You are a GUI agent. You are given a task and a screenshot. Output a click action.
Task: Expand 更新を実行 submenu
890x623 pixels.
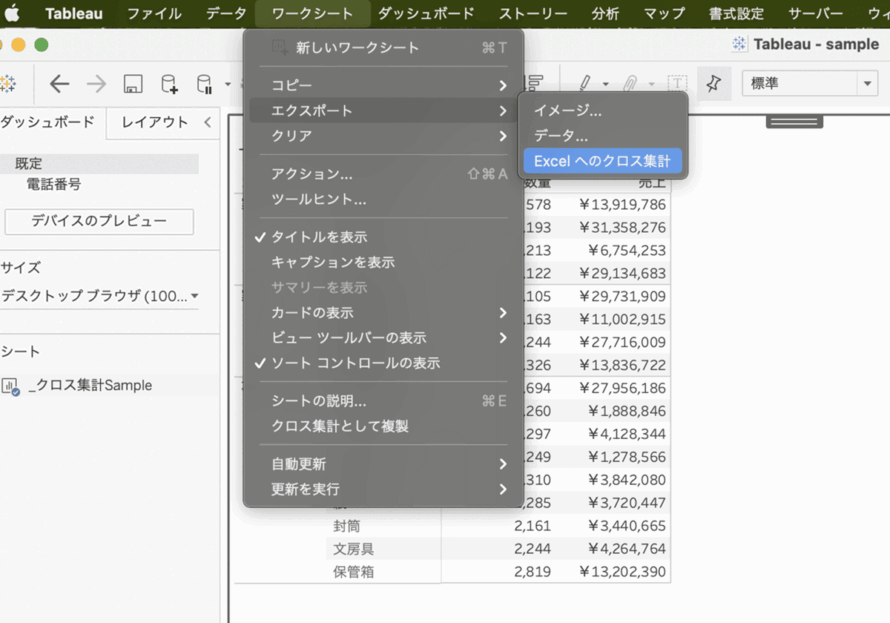383,489
